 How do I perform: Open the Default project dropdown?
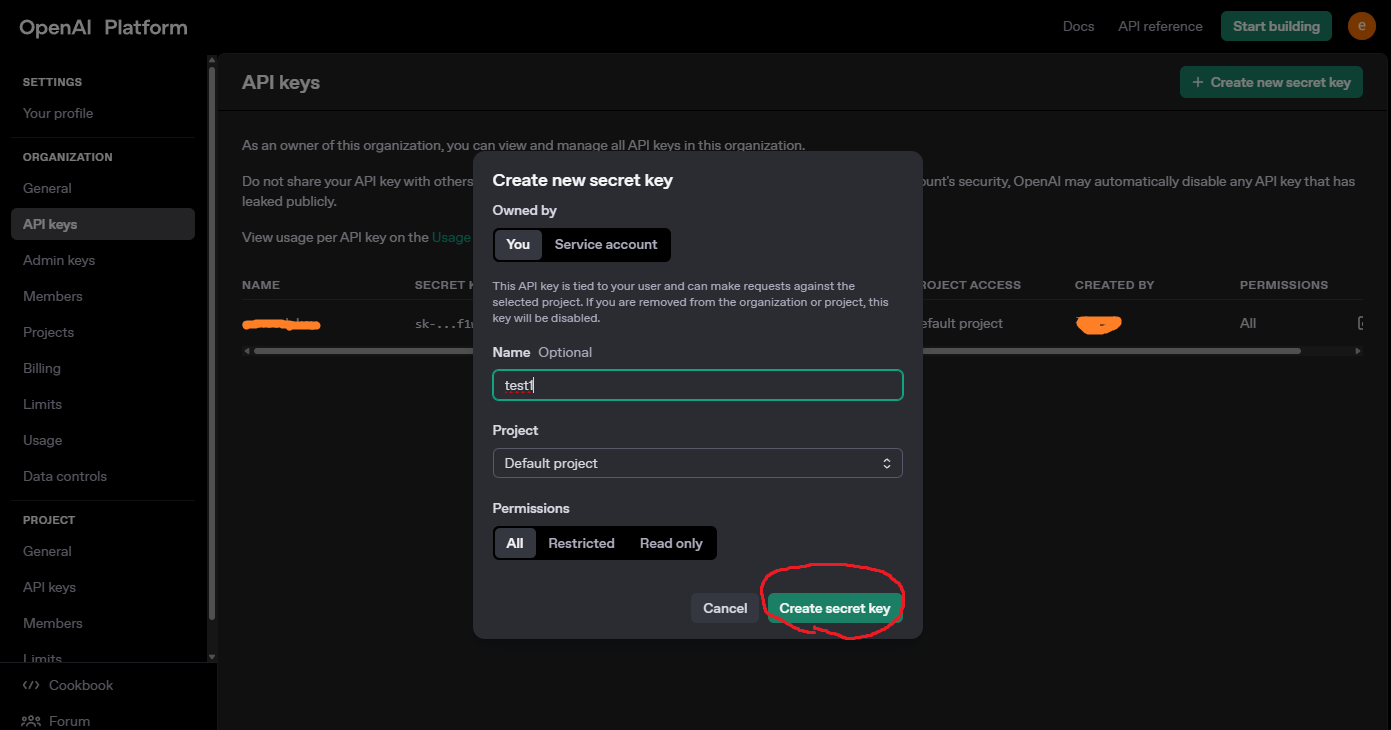point(698,463)
